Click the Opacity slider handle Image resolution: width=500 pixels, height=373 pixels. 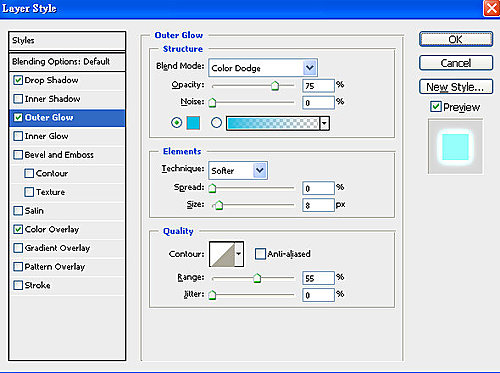(x=275, y=86)
